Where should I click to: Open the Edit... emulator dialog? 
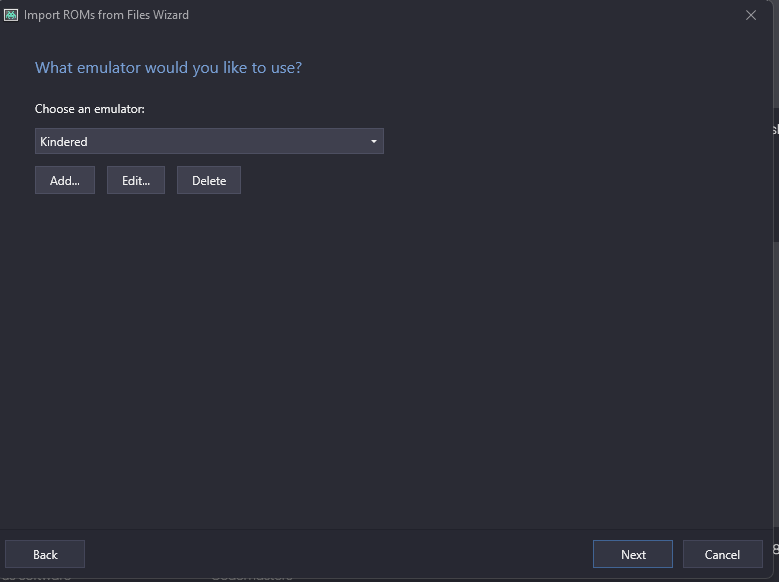pos(135,181)
